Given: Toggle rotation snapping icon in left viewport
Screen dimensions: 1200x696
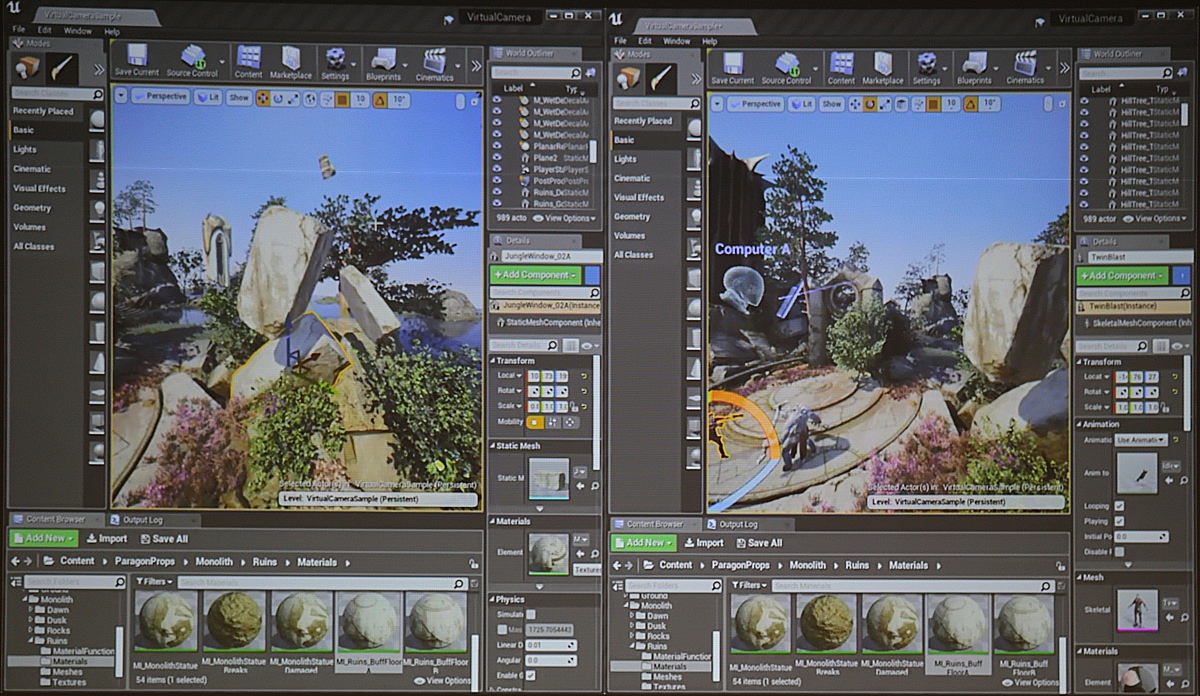Looking at the screenshot, I should pyautogui.click(x=381, y=99).
